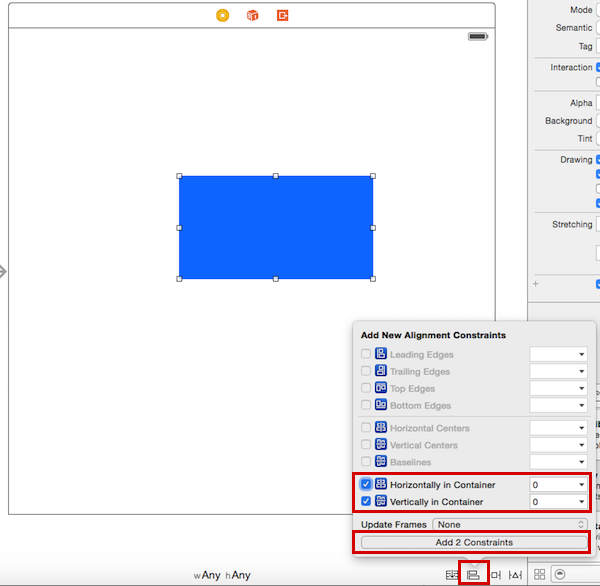Click the circular library icon at bottom right
Image resolution: width=600 pixels, height=586 pixels.
(559, 574)
